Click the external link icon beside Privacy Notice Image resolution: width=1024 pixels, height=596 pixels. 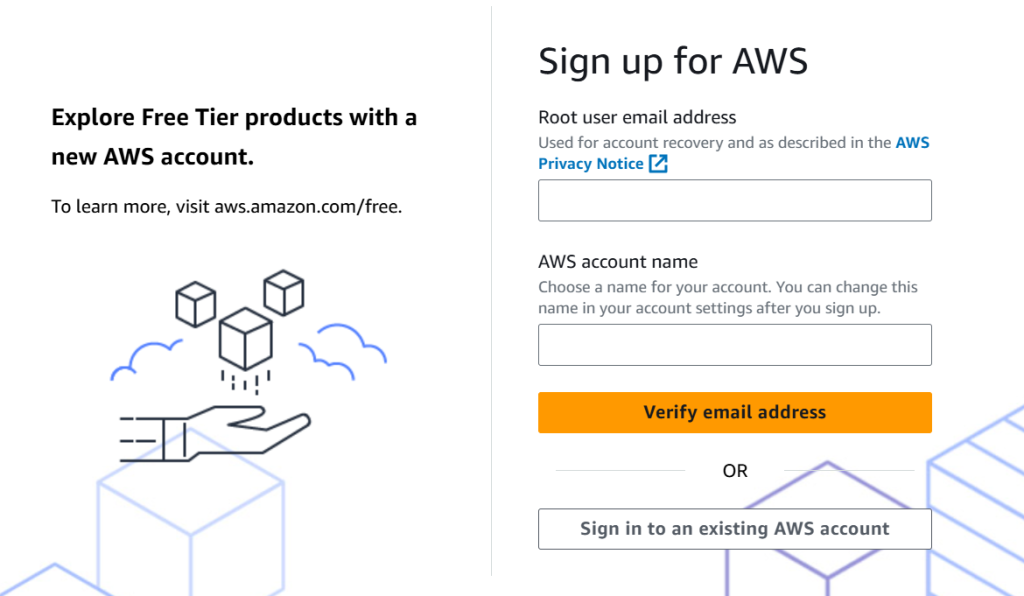658,164
